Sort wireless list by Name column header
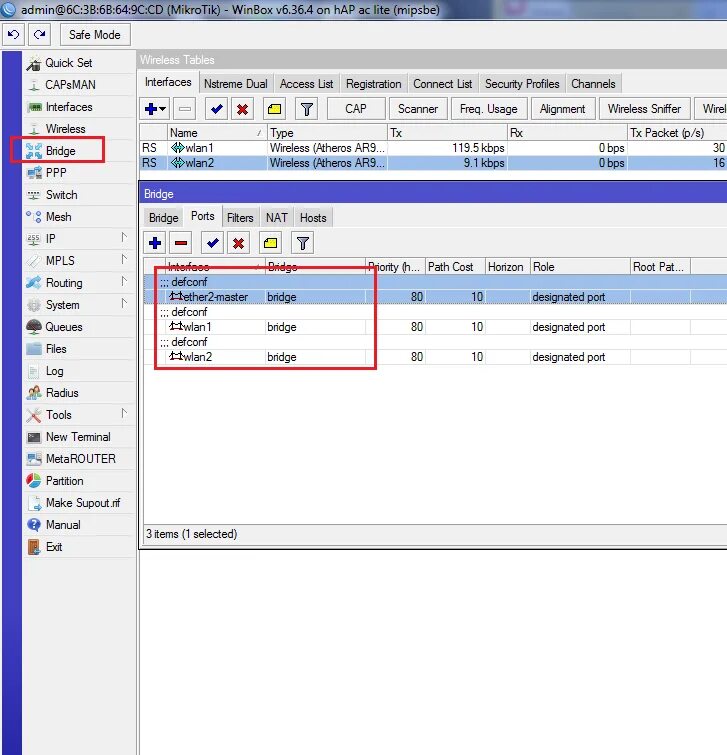This screenshot has width=727, height=755. click(x=217, y=133)
